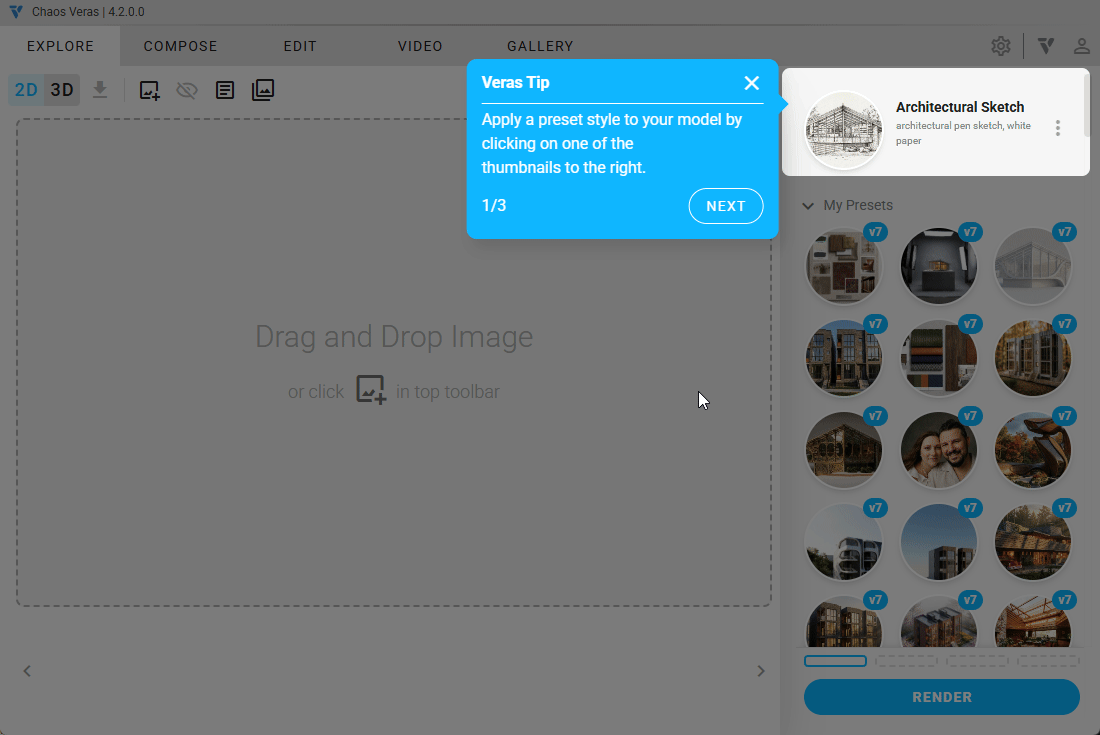Viewport: 1100px width, 735px height.
Task: Open the image gallery stack icon
Action: tap(263, 90)
